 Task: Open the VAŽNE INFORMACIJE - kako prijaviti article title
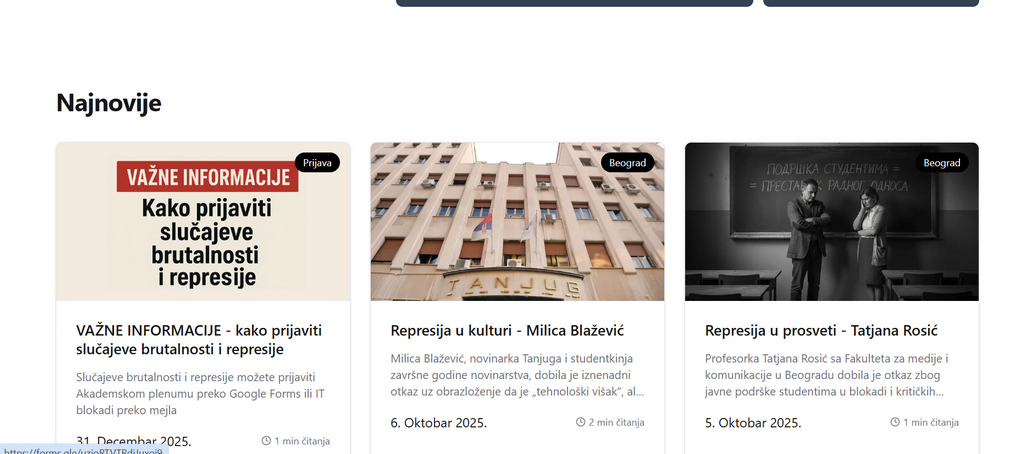pos(199,340)
